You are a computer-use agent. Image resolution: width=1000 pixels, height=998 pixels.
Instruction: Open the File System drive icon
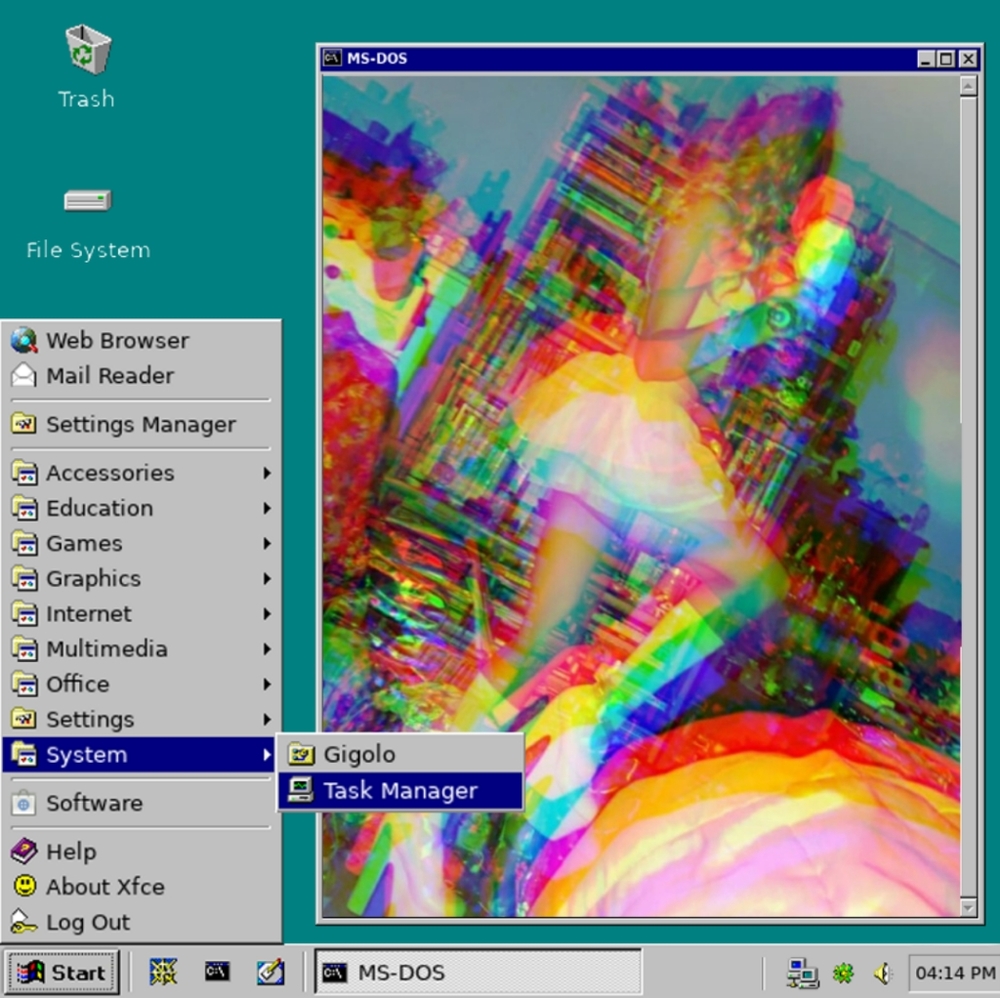click(88, 201)
